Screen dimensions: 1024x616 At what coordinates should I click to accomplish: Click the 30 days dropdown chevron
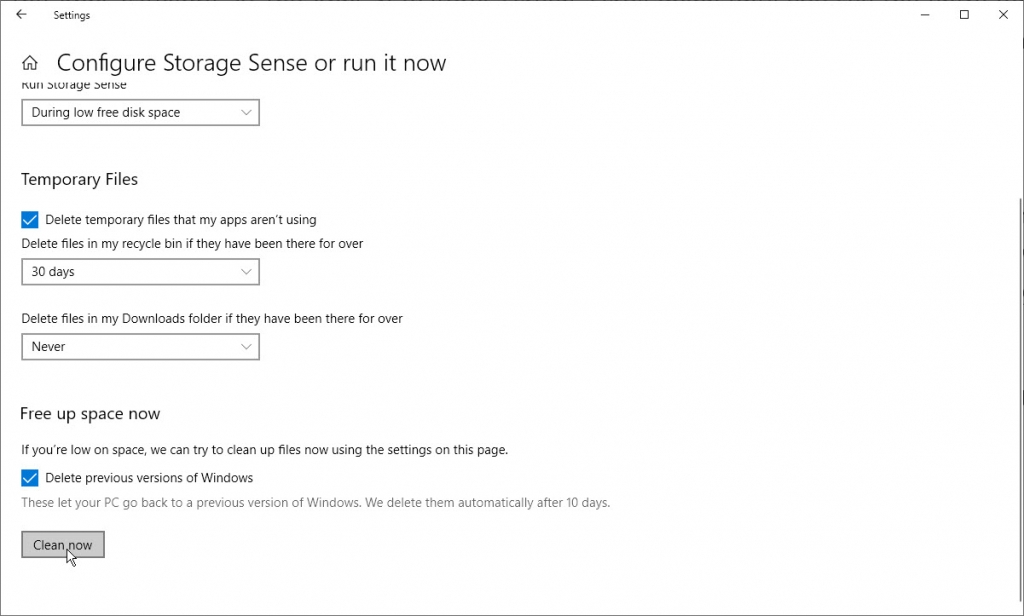[x=246, y=271]
